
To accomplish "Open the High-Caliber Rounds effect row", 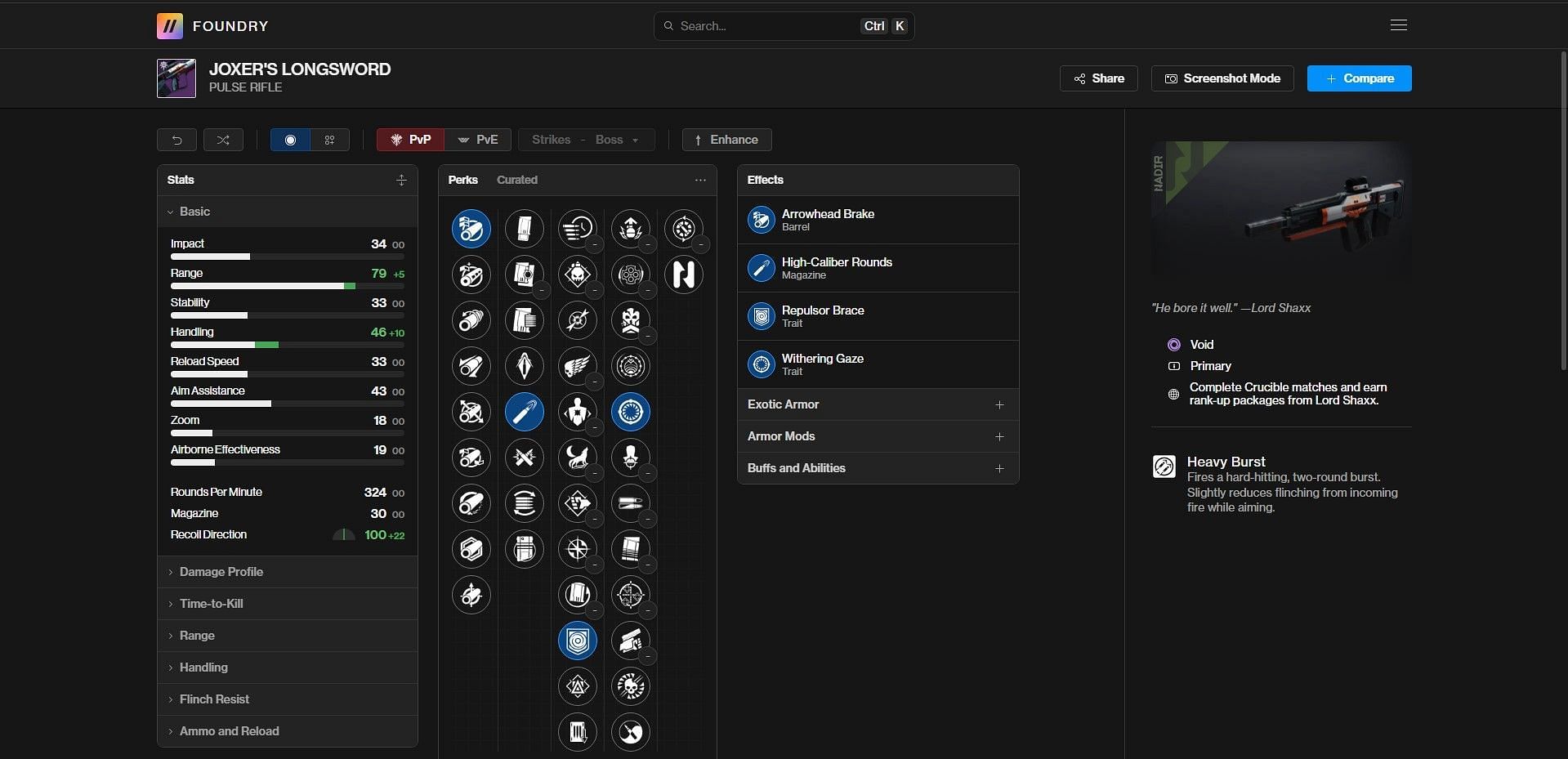I will point(878,268).
